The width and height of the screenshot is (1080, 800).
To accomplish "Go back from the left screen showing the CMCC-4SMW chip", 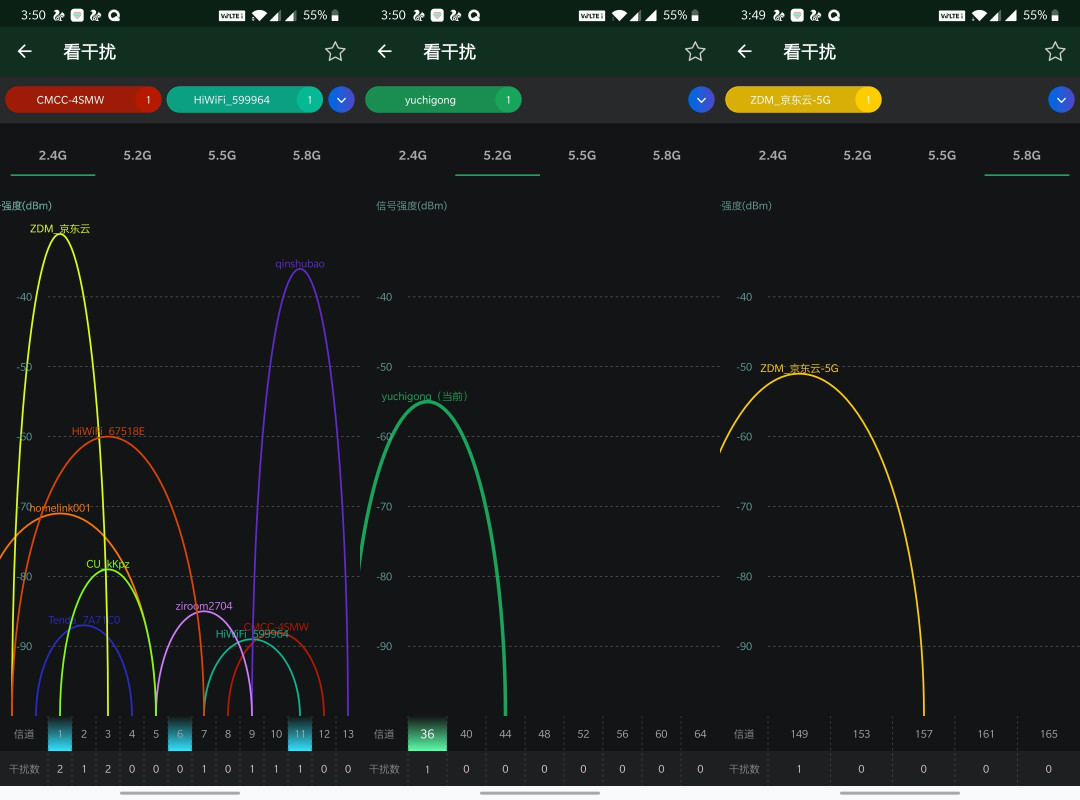I will point(25,51).
